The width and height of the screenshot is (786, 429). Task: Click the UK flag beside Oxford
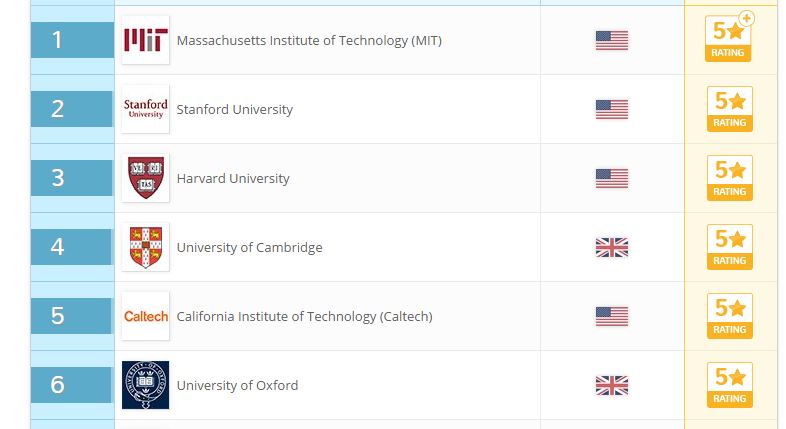(x=611, y=385)
